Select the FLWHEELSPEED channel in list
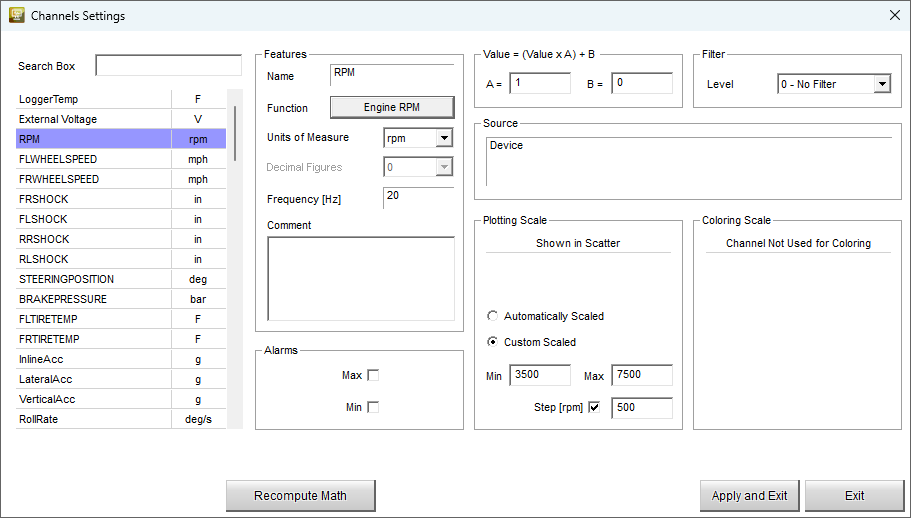 point(92,159)
